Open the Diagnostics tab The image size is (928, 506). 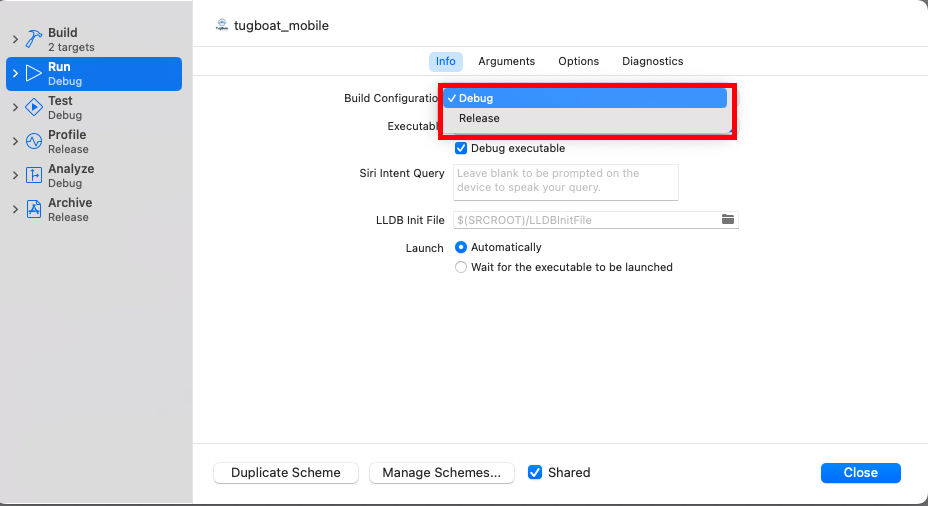(653, 61)
